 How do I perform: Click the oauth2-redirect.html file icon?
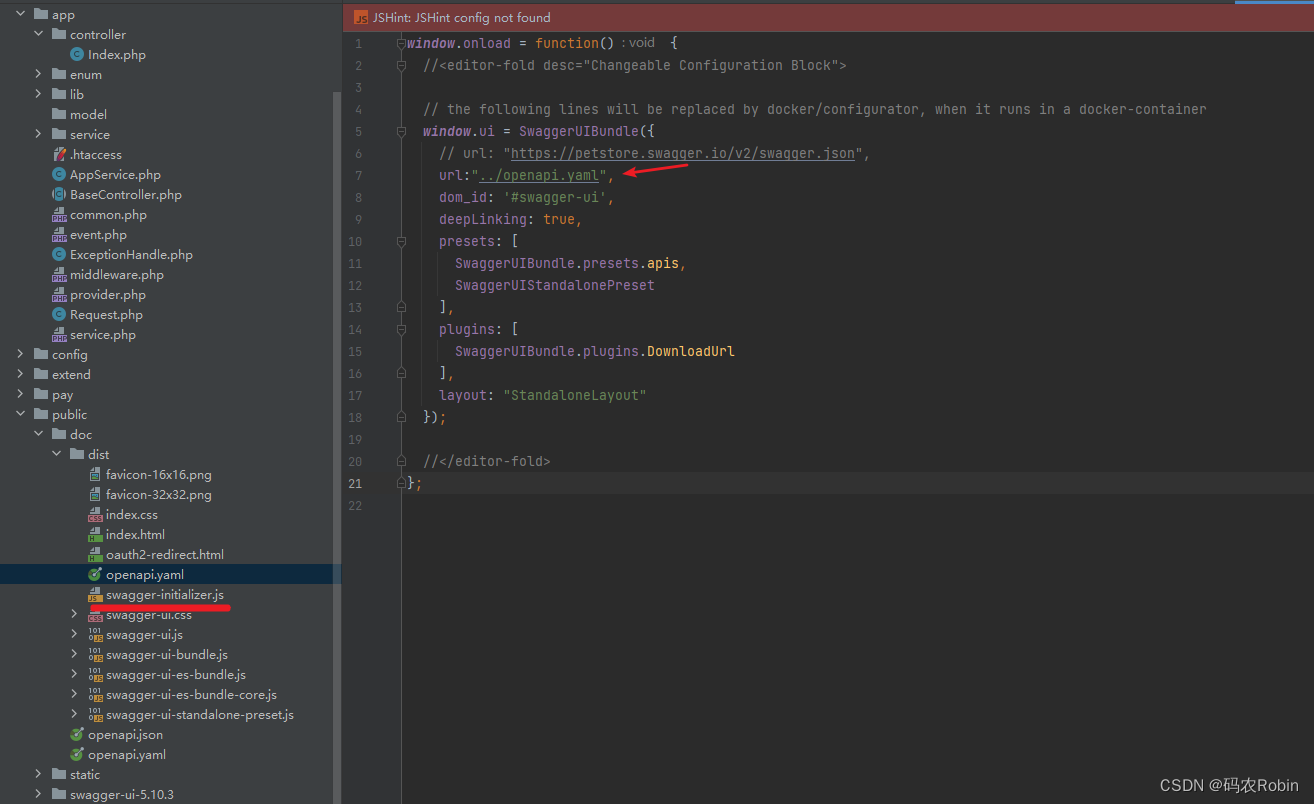pyautogui.click(x=95, y=554)
